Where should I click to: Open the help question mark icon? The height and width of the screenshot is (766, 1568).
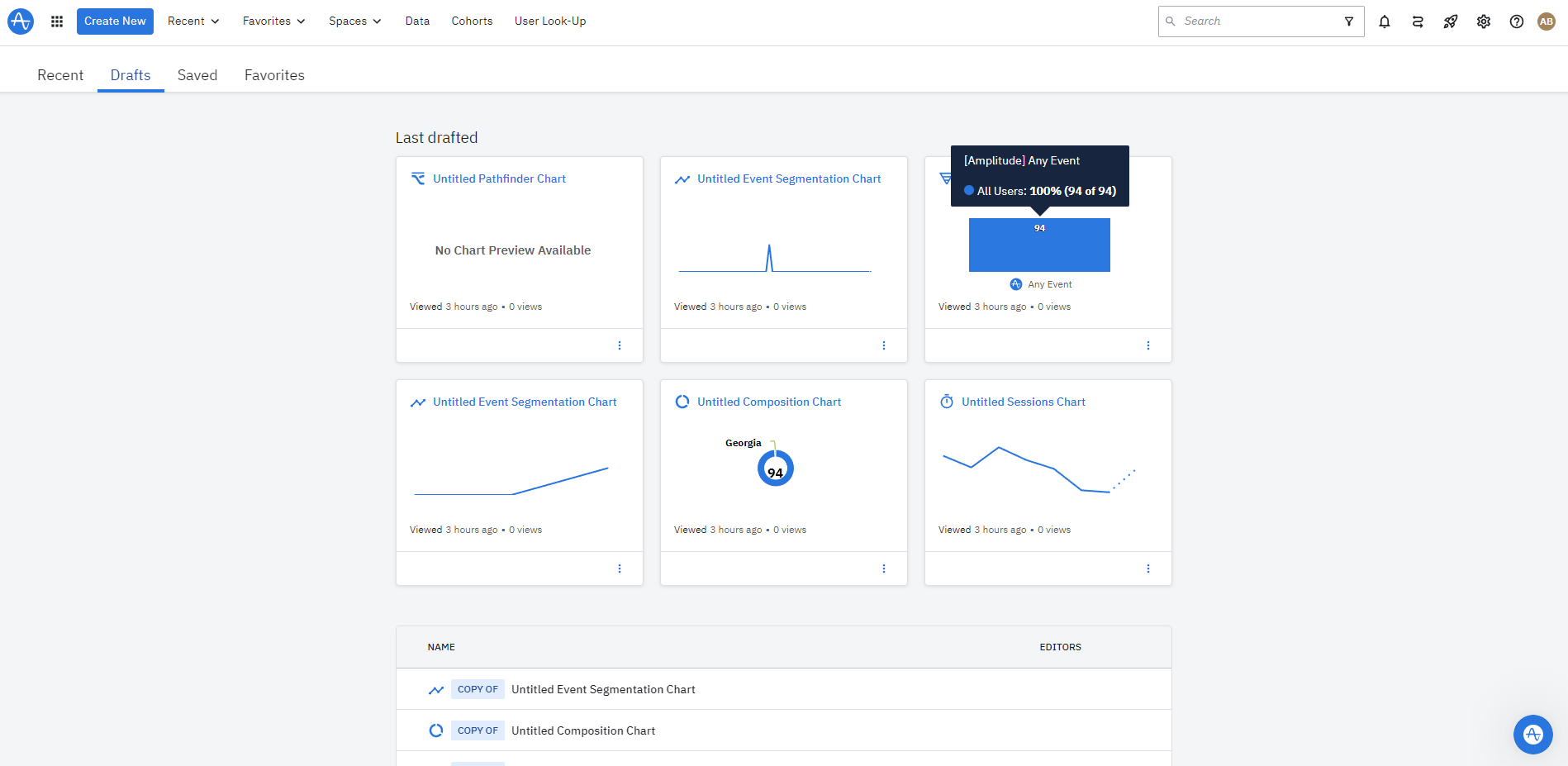1517,21
